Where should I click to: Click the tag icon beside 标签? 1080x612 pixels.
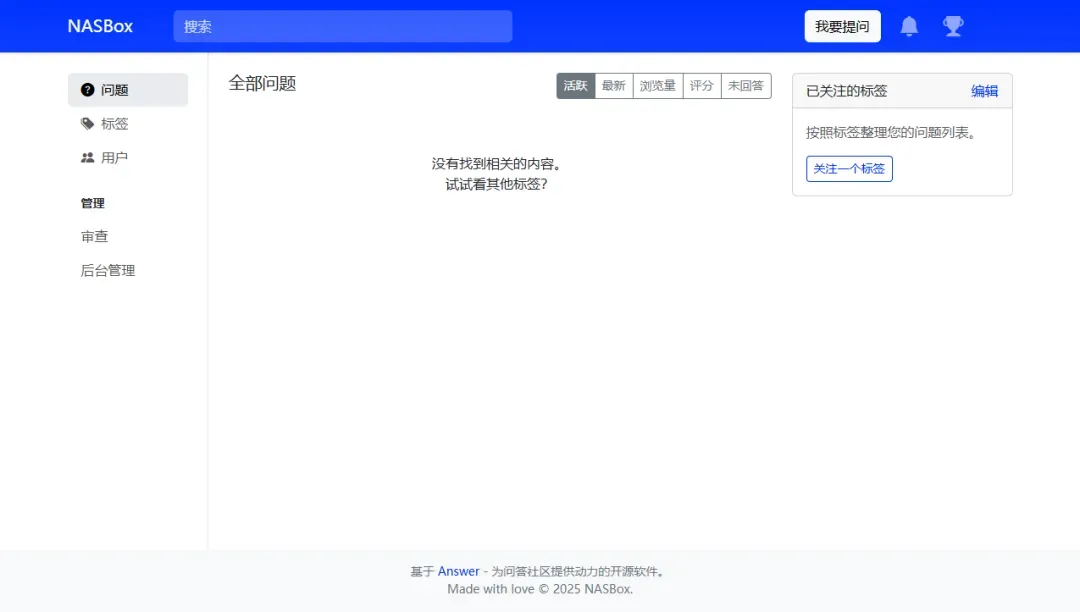[x=88, y=124]
